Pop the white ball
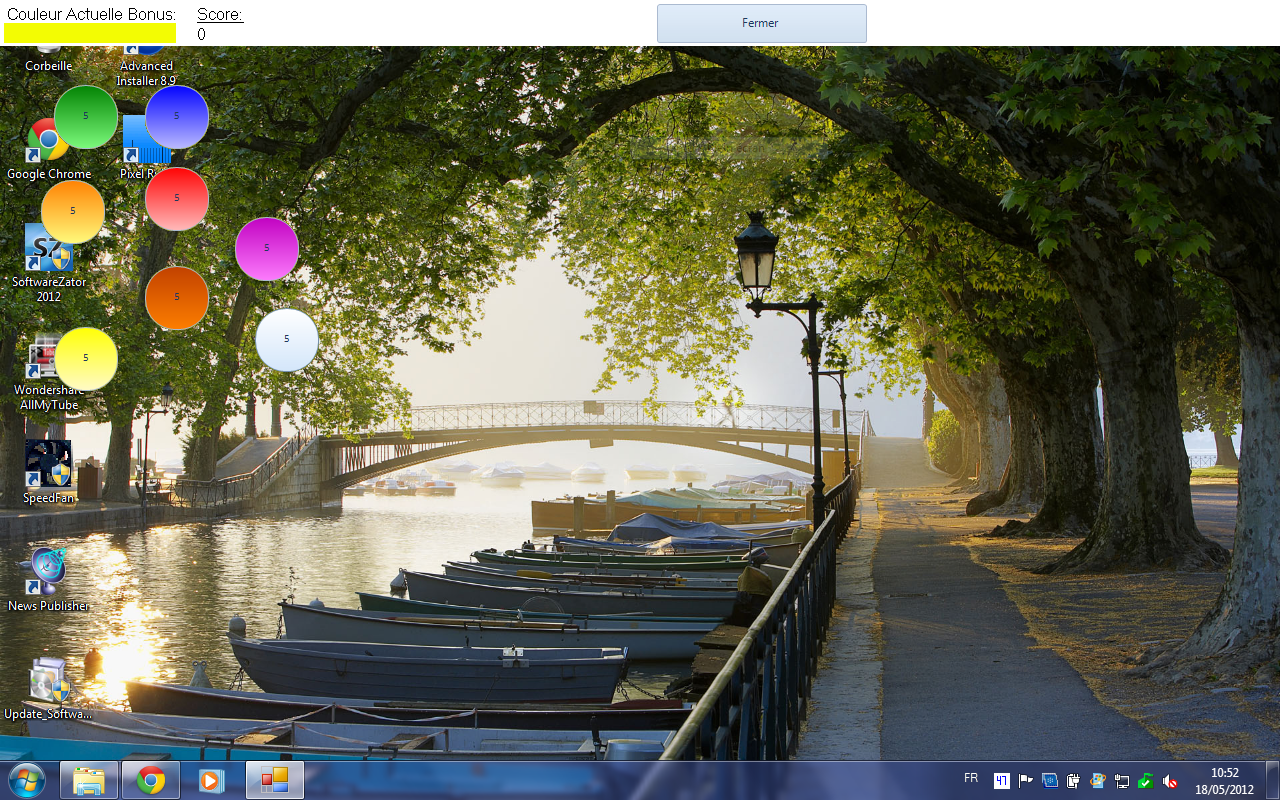This screenshot has width=1280, height=800. click(287, 340)
